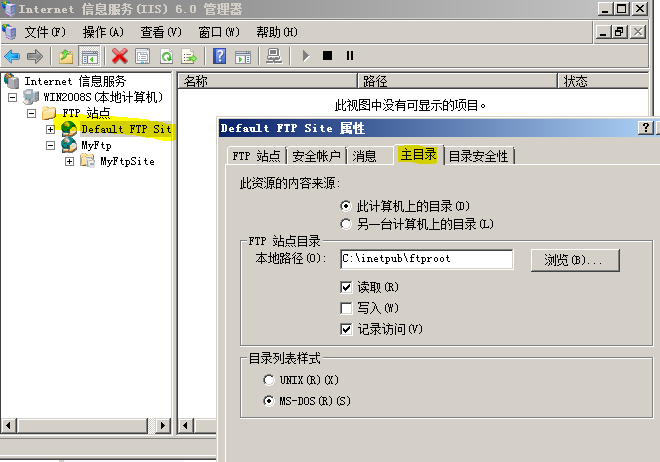
Task: Select MS-DOS directory listing style
Action: click(x=269, y=401)
